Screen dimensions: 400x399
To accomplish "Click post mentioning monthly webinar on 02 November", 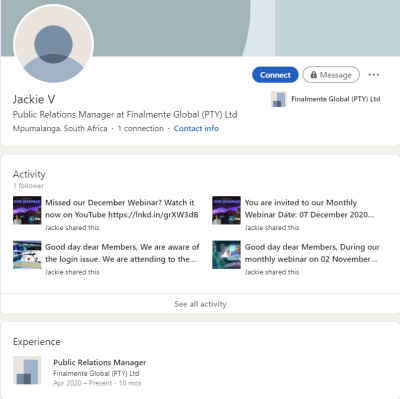I will (312, 253).
